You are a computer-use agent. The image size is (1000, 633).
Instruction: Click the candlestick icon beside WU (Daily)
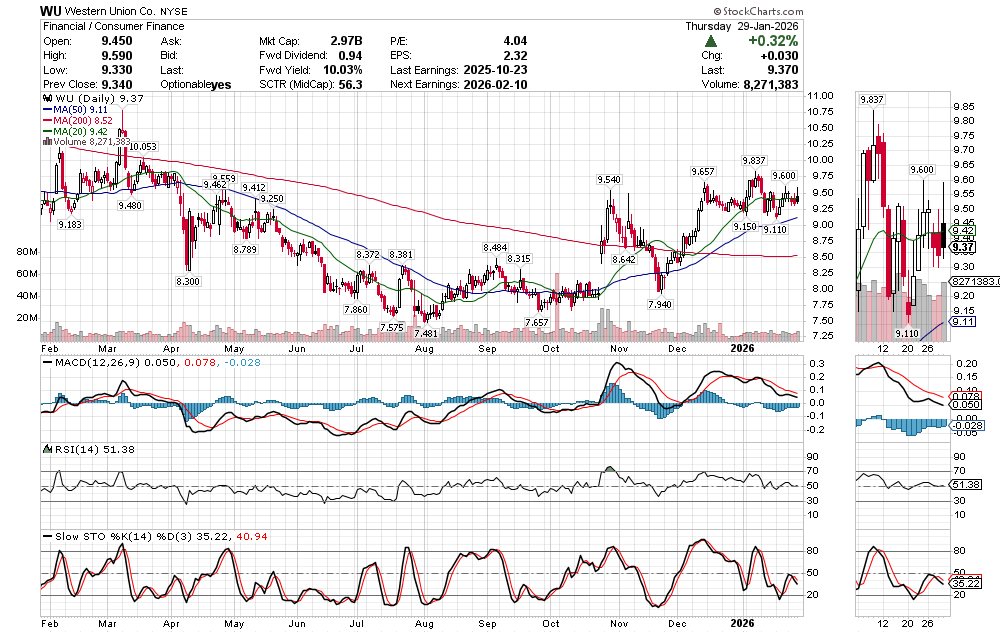pos(45,99)
